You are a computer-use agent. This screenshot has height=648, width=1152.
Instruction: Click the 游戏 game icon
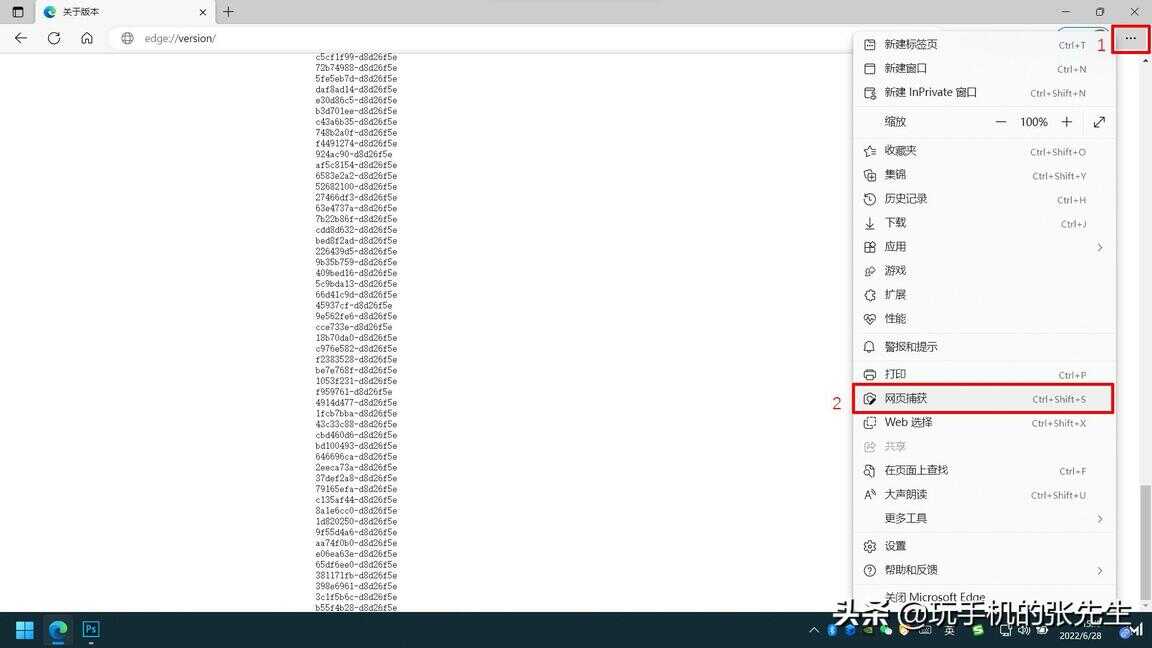coord(870,271)
